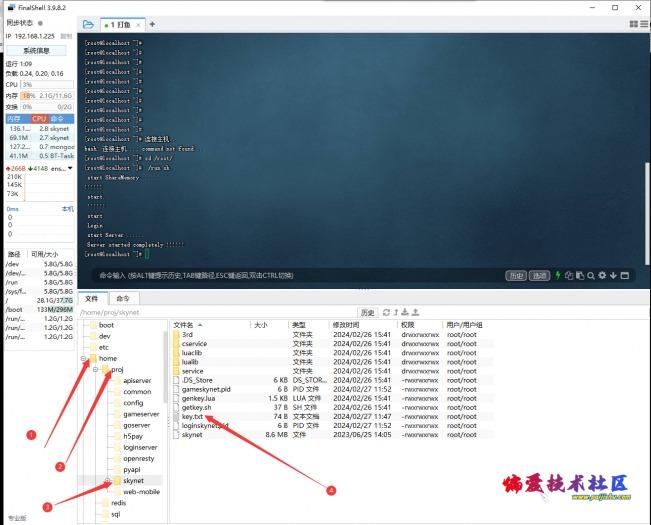Select the /boot disk usage row
This screenshot has height=525, width=651.
39,309
